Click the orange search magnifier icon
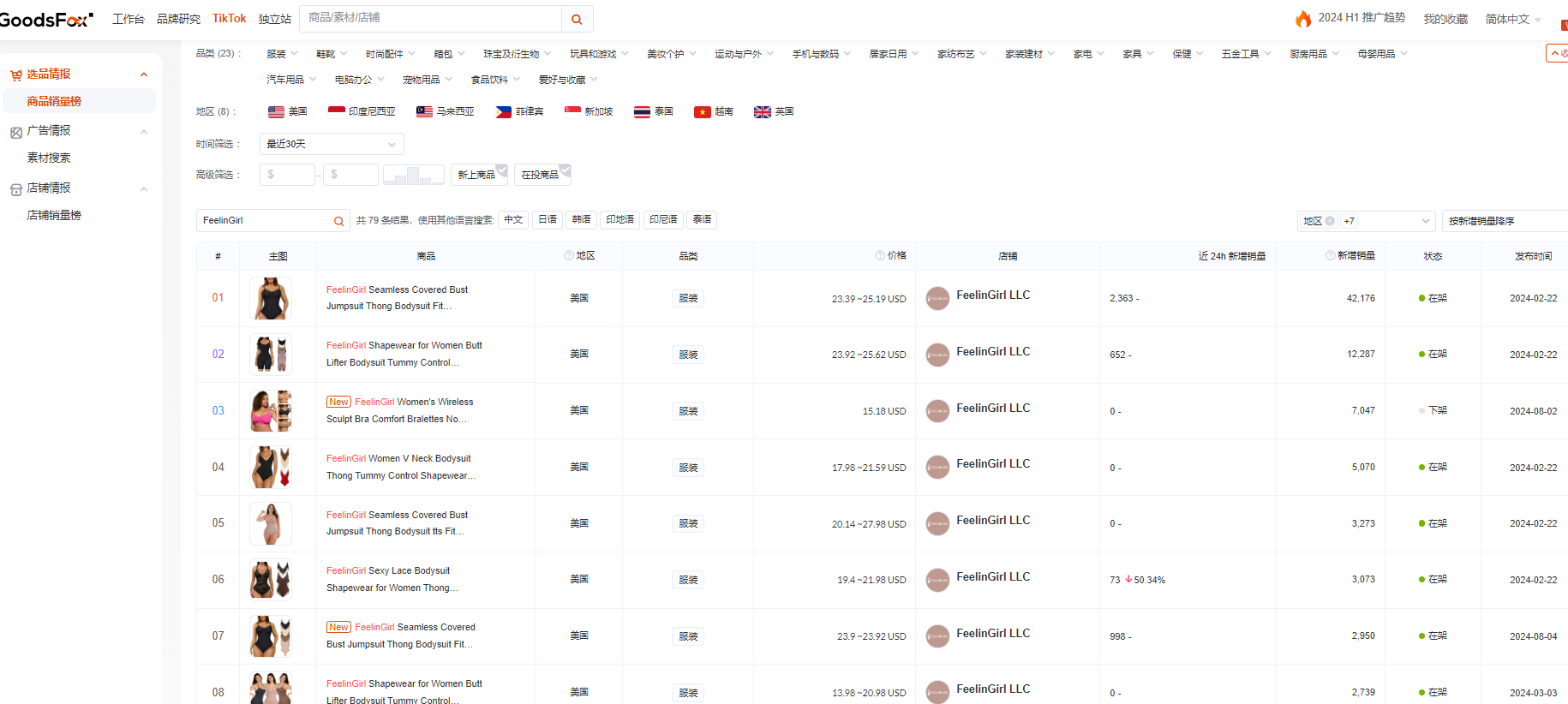The image size is (1568, 704). 577,19
